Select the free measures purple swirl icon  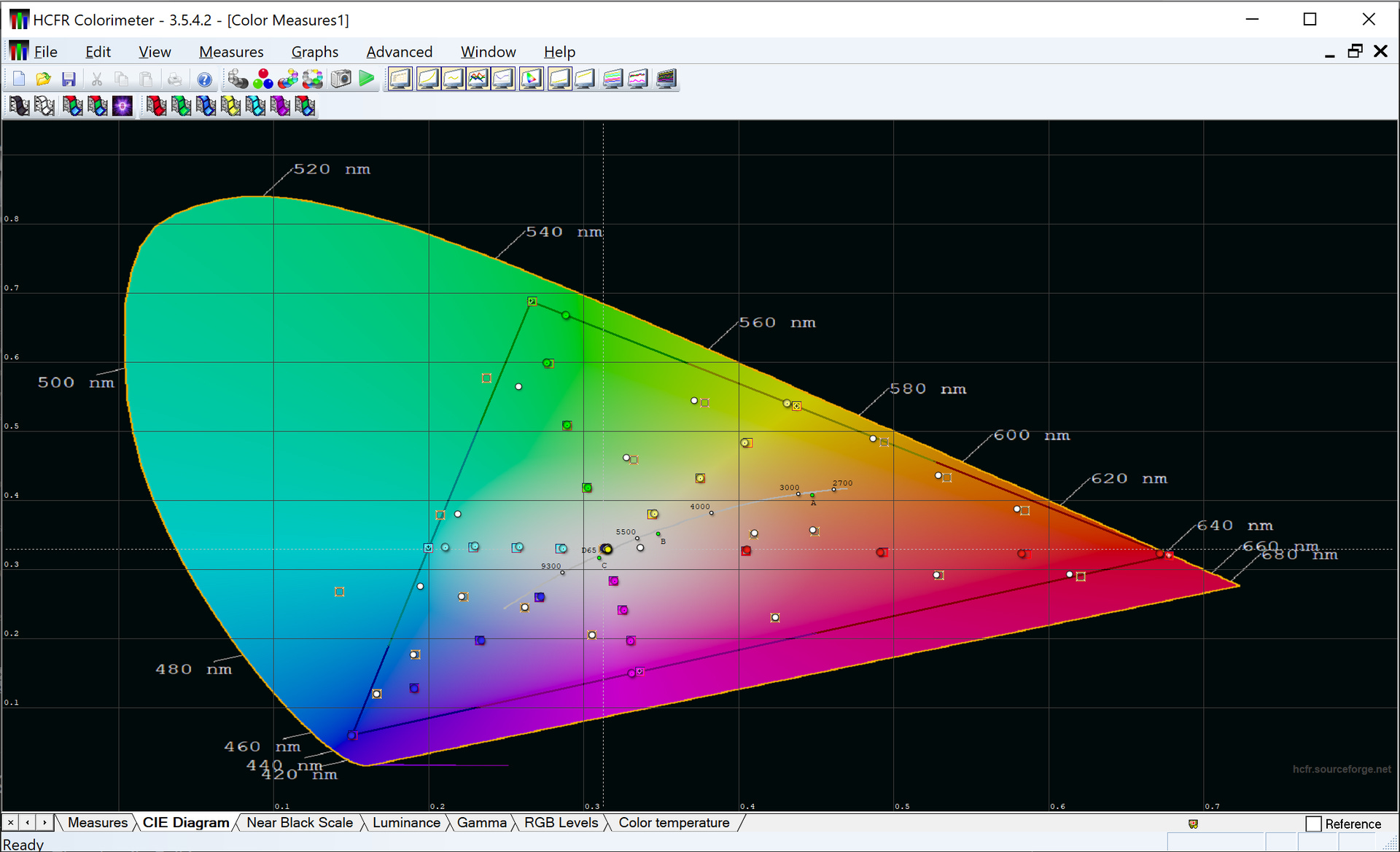point(122,106)
